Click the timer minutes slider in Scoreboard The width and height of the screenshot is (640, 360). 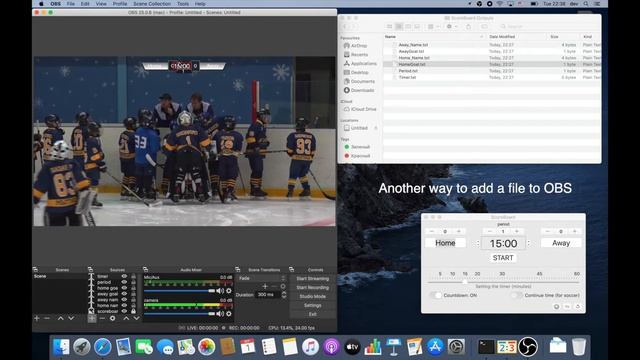(503, 282)
